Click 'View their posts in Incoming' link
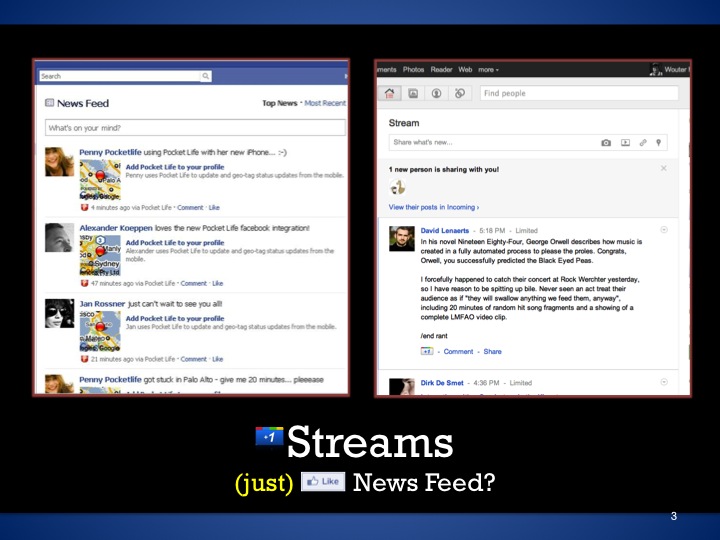Viewport: 720px width, 540px height. pyautogui.click(x=434, y=207)
